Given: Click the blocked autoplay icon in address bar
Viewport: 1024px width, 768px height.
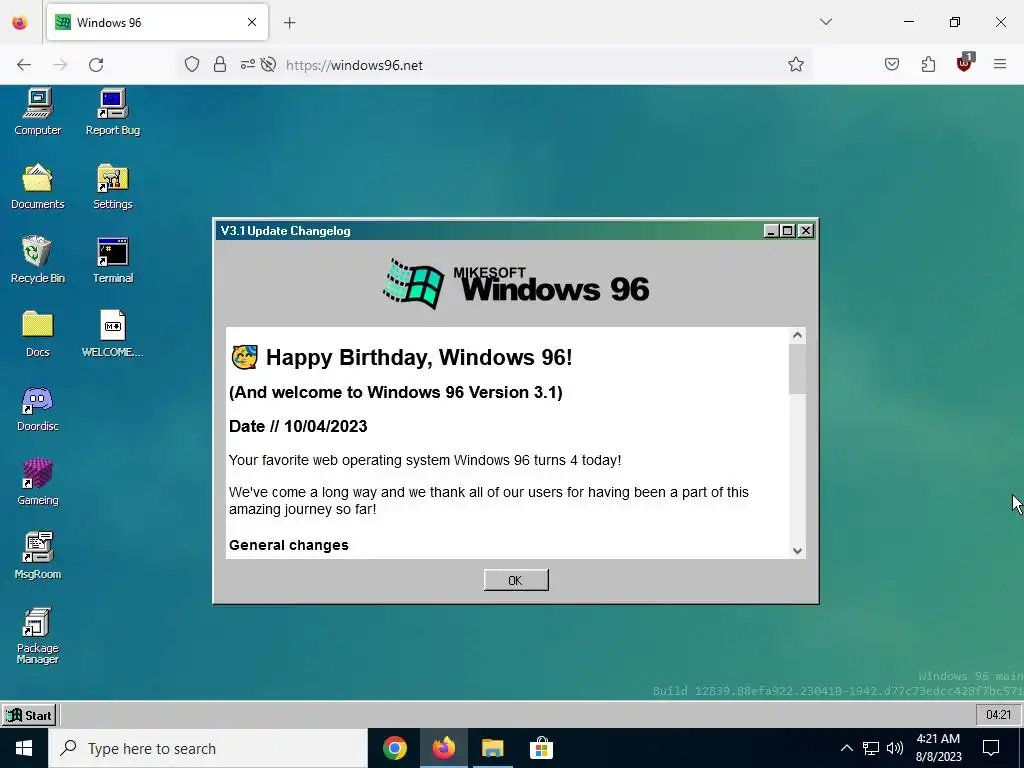Looking at the screenshot, I should (268, 65).
